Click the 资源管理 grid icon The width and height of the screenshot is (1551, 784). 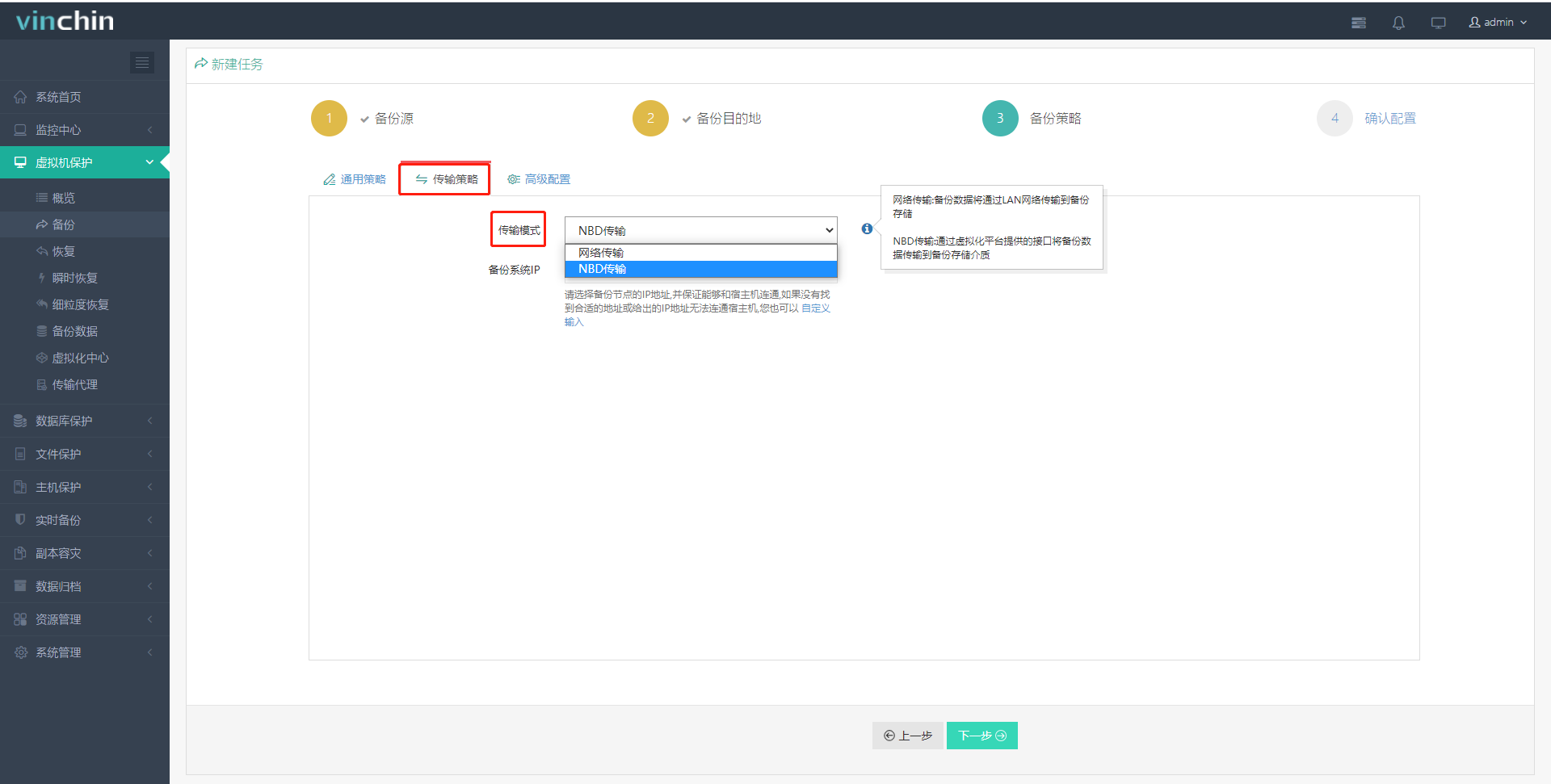tap(20, 619)
